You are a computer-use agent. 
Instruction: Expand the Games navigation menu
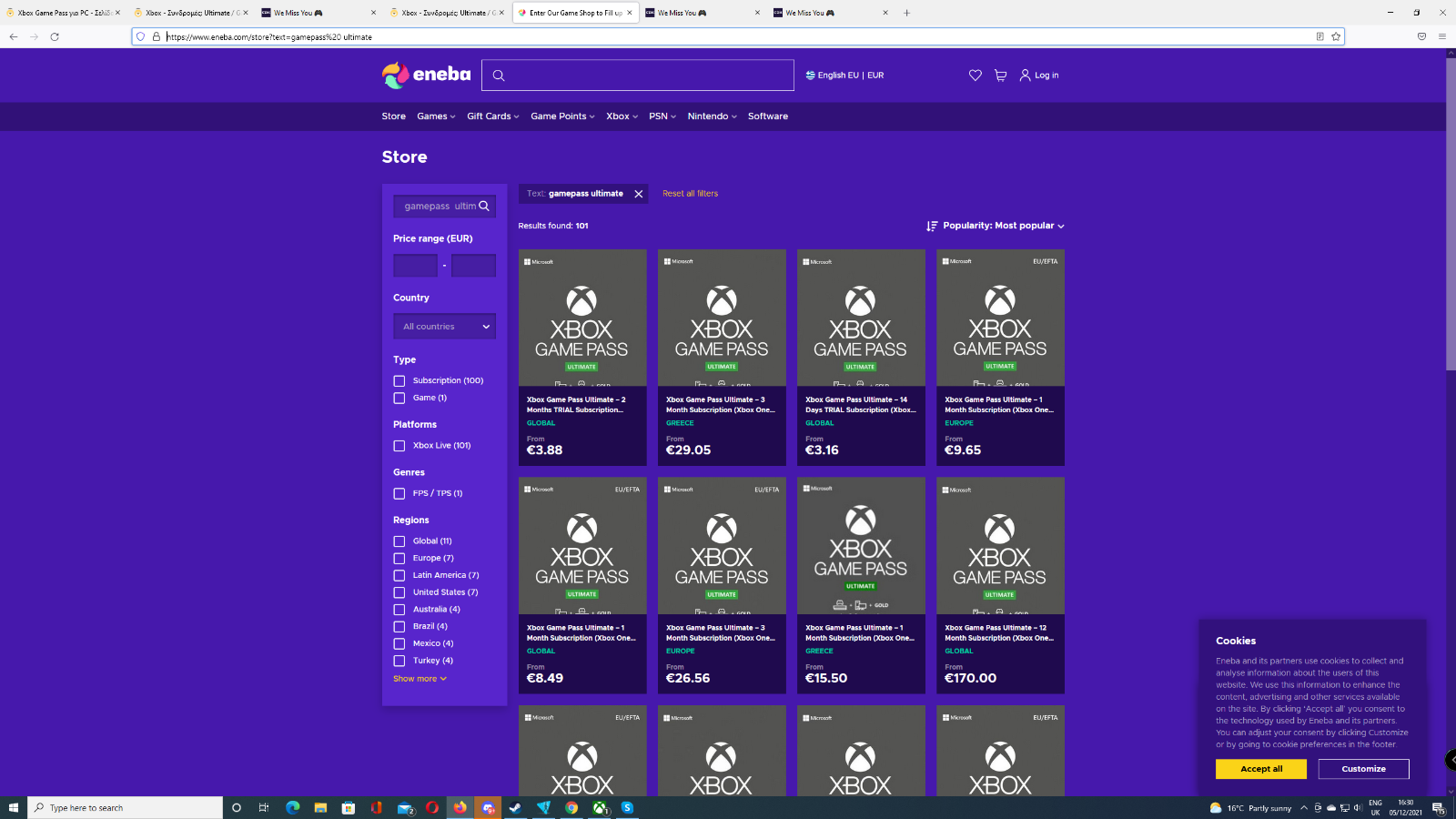(436, 116)
